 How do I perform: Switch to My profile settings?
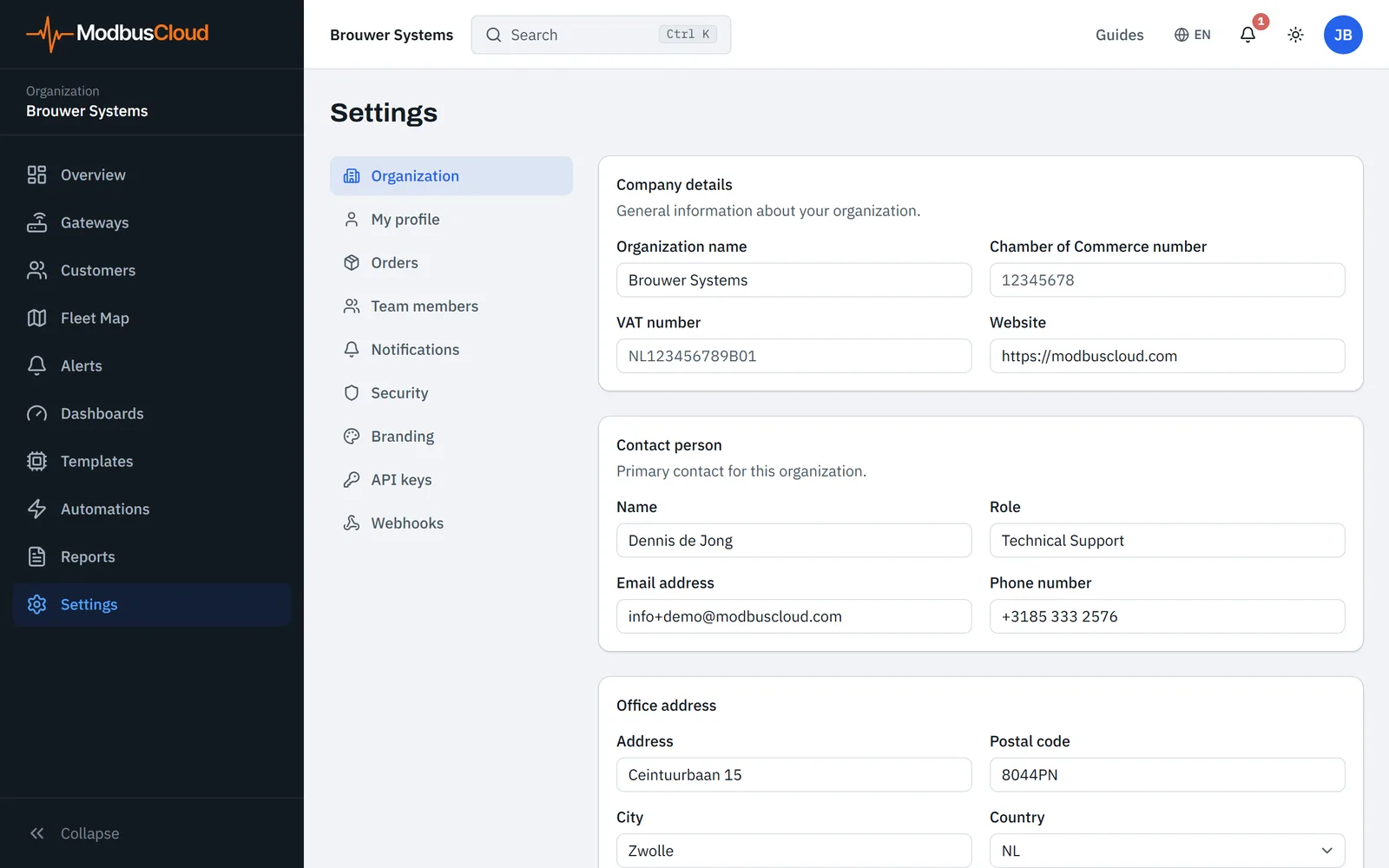451,219
